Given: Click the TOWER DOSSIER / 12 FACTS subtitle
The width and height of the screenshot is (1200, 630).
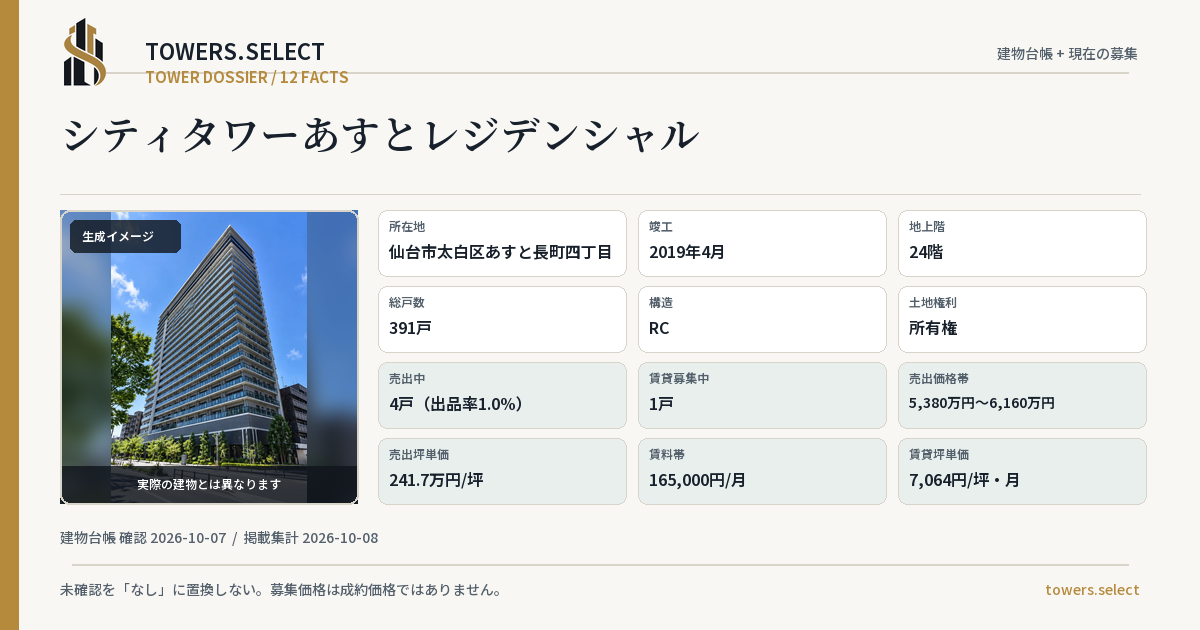Looking at the screenshot, I should click(247, 77).
